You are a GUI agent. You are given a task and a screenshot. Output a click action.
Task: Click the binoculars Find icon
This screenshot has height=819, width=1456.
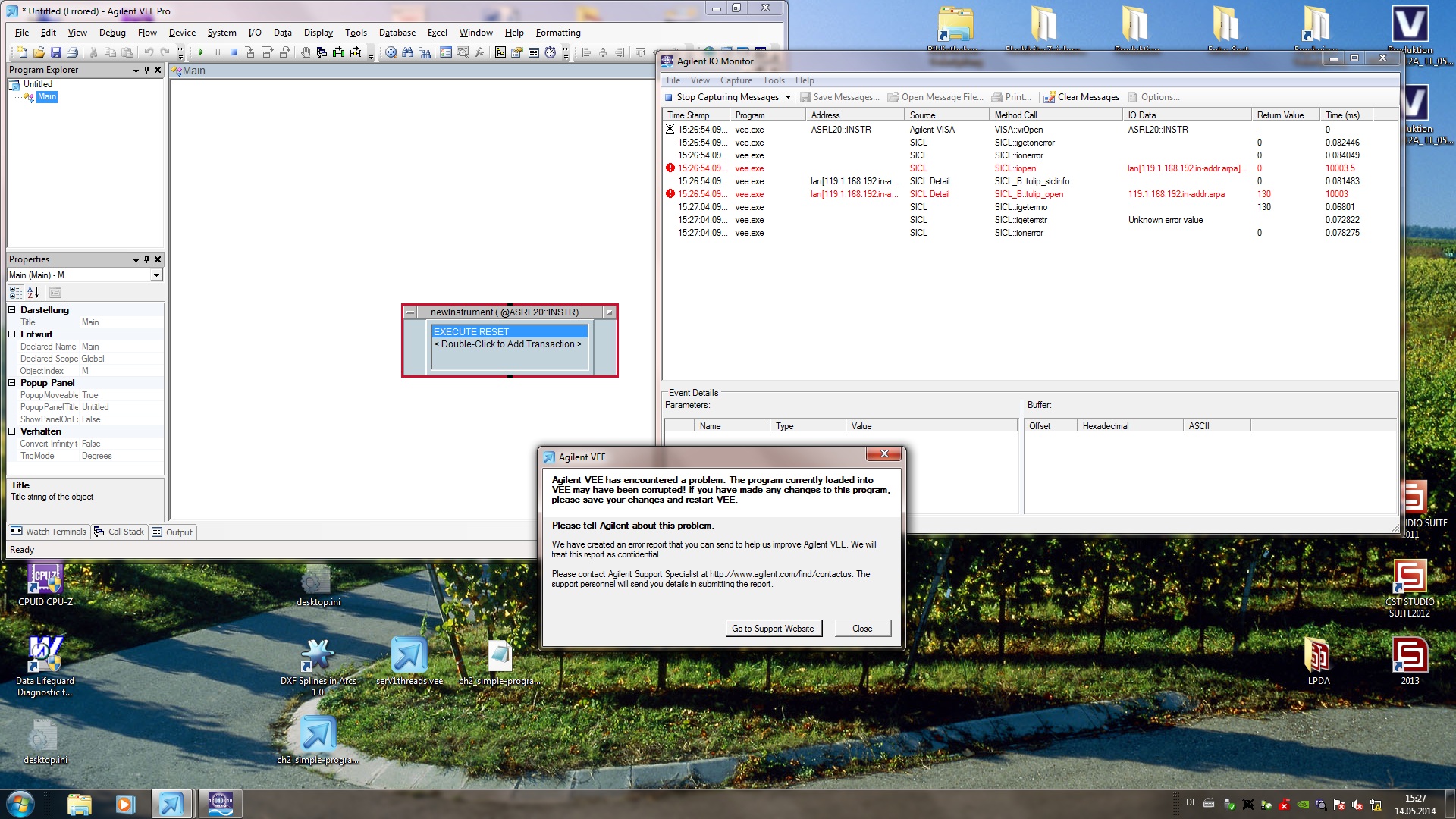pyautogui.click(x=408, y=52)
